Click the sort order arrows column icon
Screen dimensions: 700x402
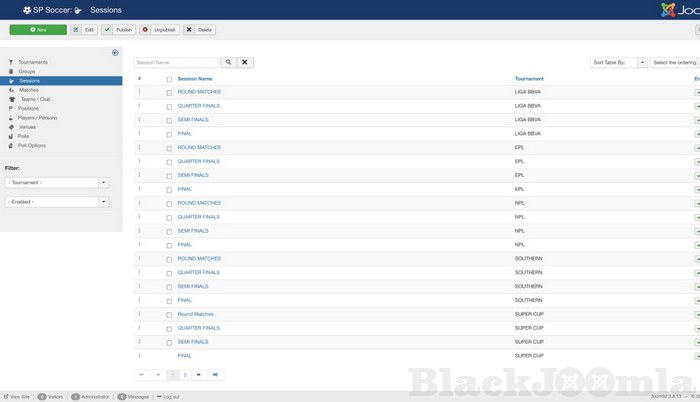coord(140,78)
